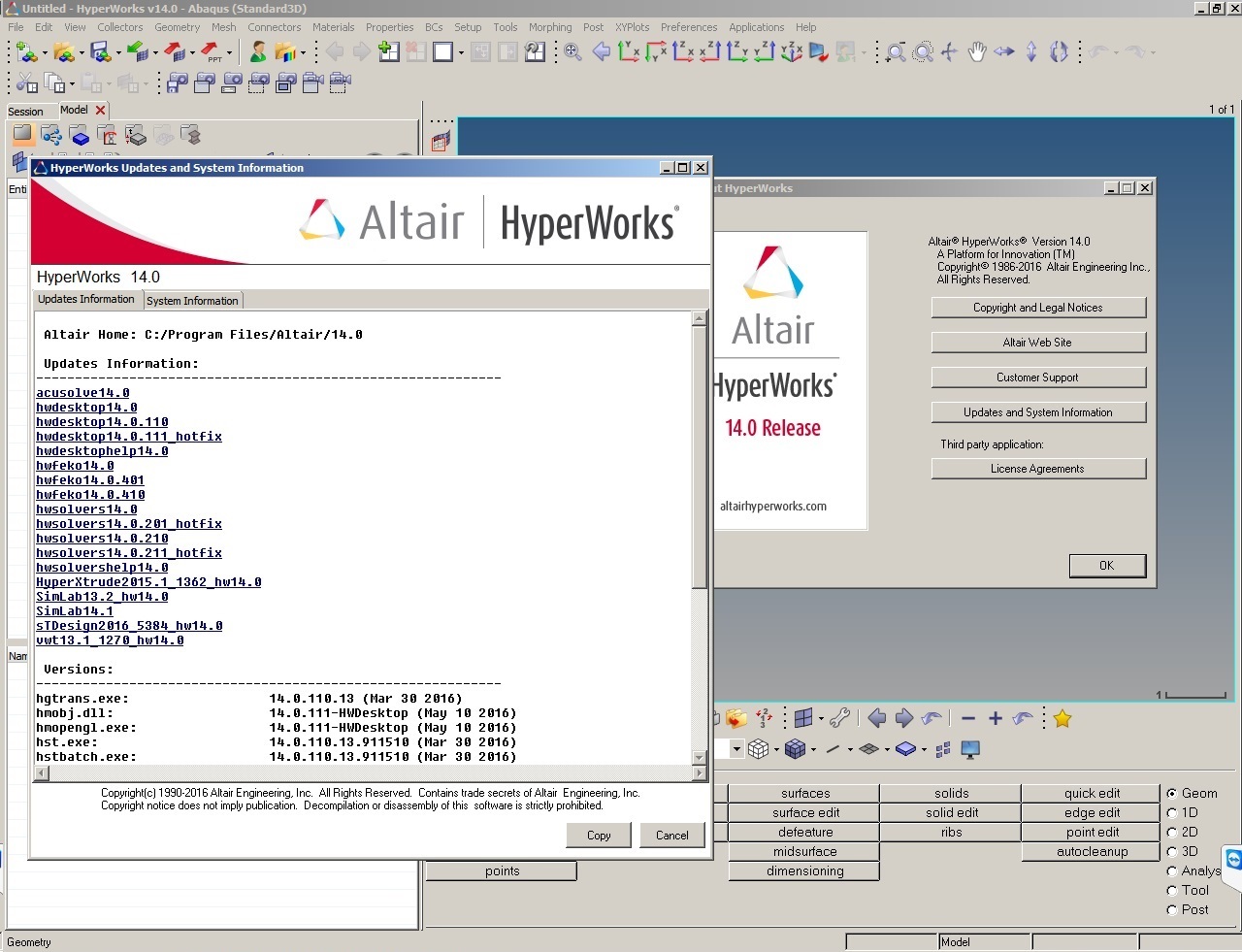Open the SimLab14.1 update link
Screen dimensions: 1242x952
click(75, 611)
